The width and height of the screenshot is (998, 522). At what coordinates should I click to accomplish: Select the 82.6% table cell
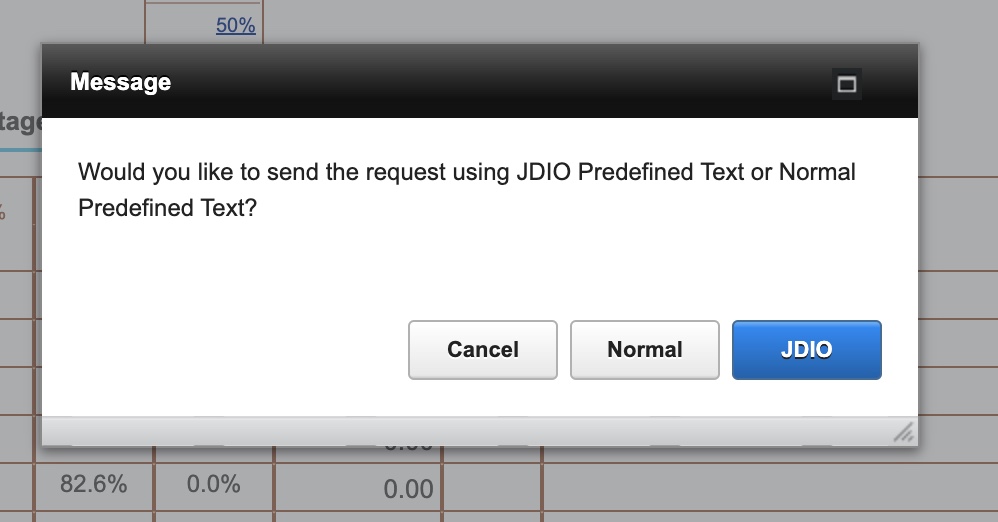pos(94,485)
